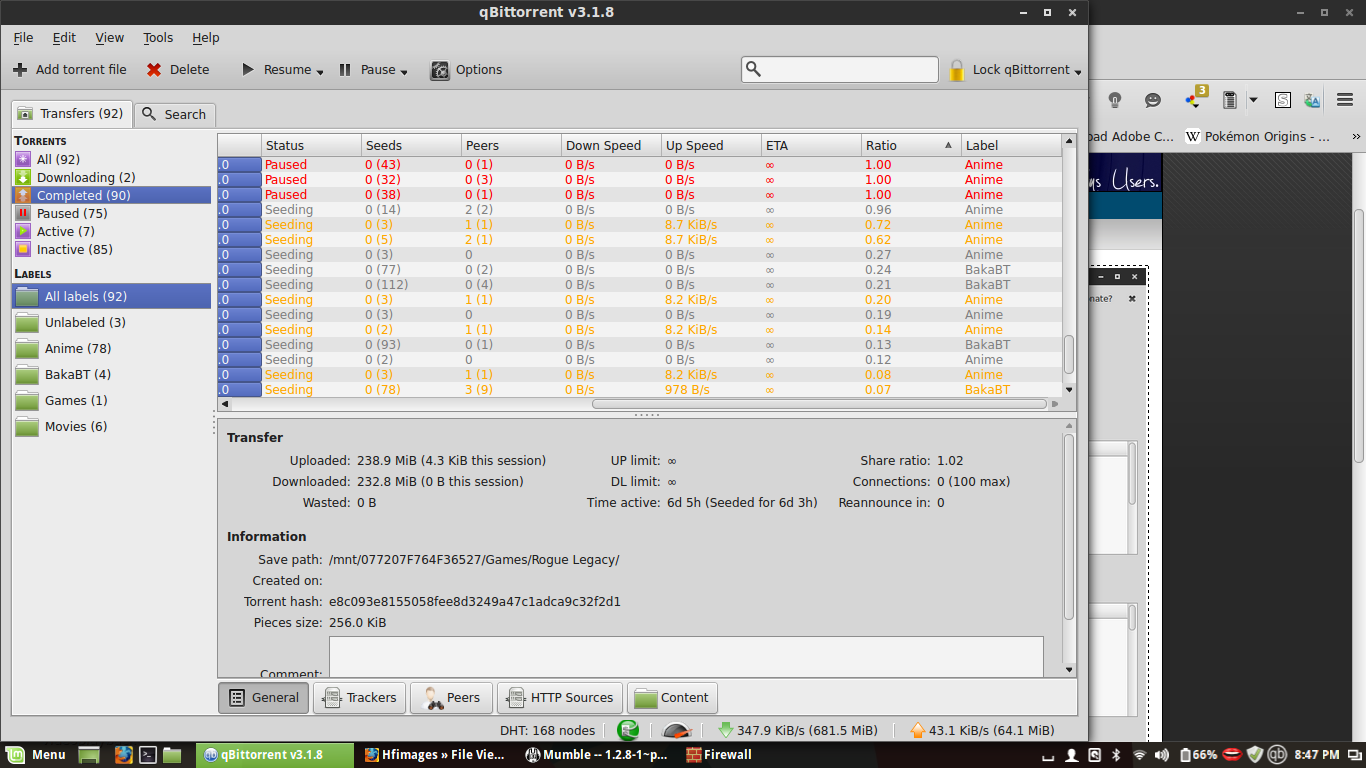Open the Pause dropdown arrow

[404, 72]
